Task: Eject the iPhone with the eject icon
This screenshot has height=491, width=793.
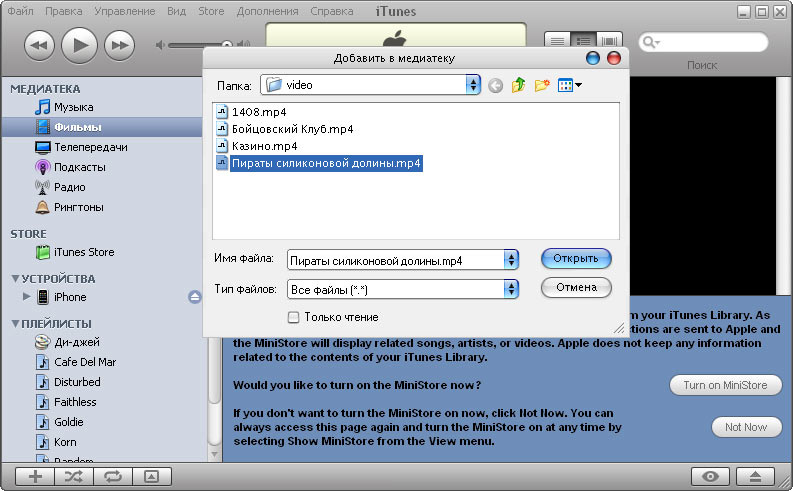Action: pyautogui.click(x=195, y=297)
